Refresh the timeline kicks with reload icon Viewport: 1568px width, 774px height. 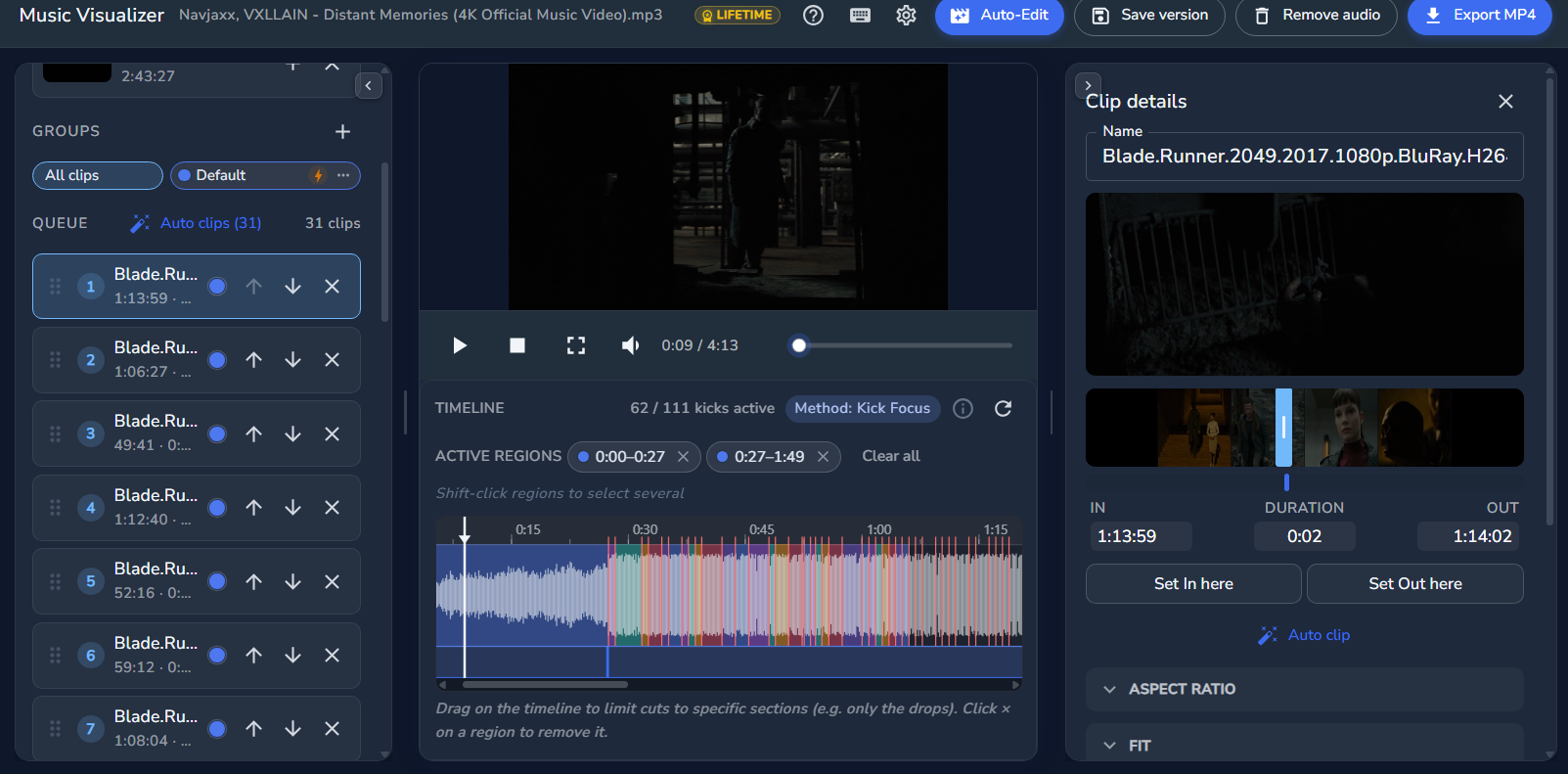(1003, 408)
